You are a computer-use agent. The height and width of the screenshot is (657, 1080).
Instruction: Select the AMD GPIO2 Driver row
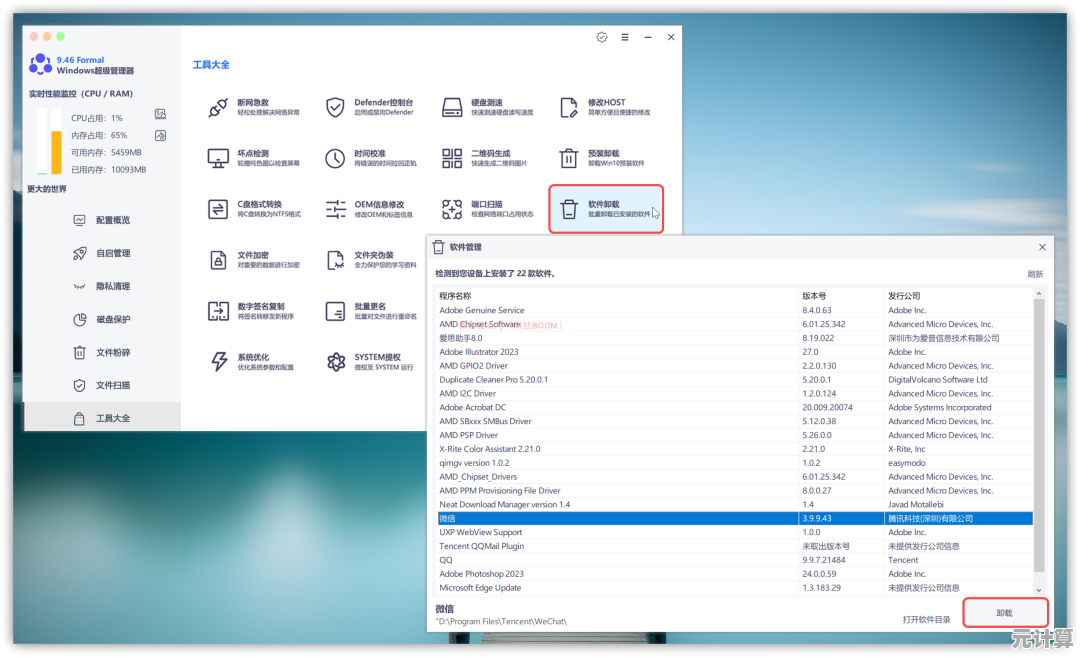pos(734,366)
